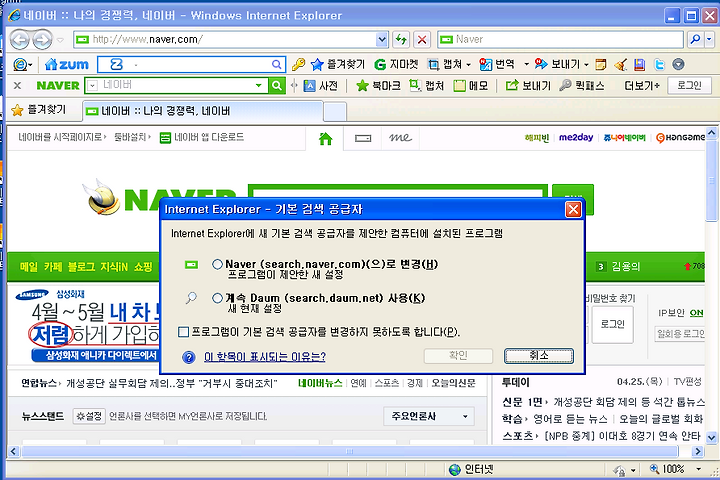This screenshot has height=480, width=720.
Task: Click the 확인 button in the dialog
Action: 458,356
